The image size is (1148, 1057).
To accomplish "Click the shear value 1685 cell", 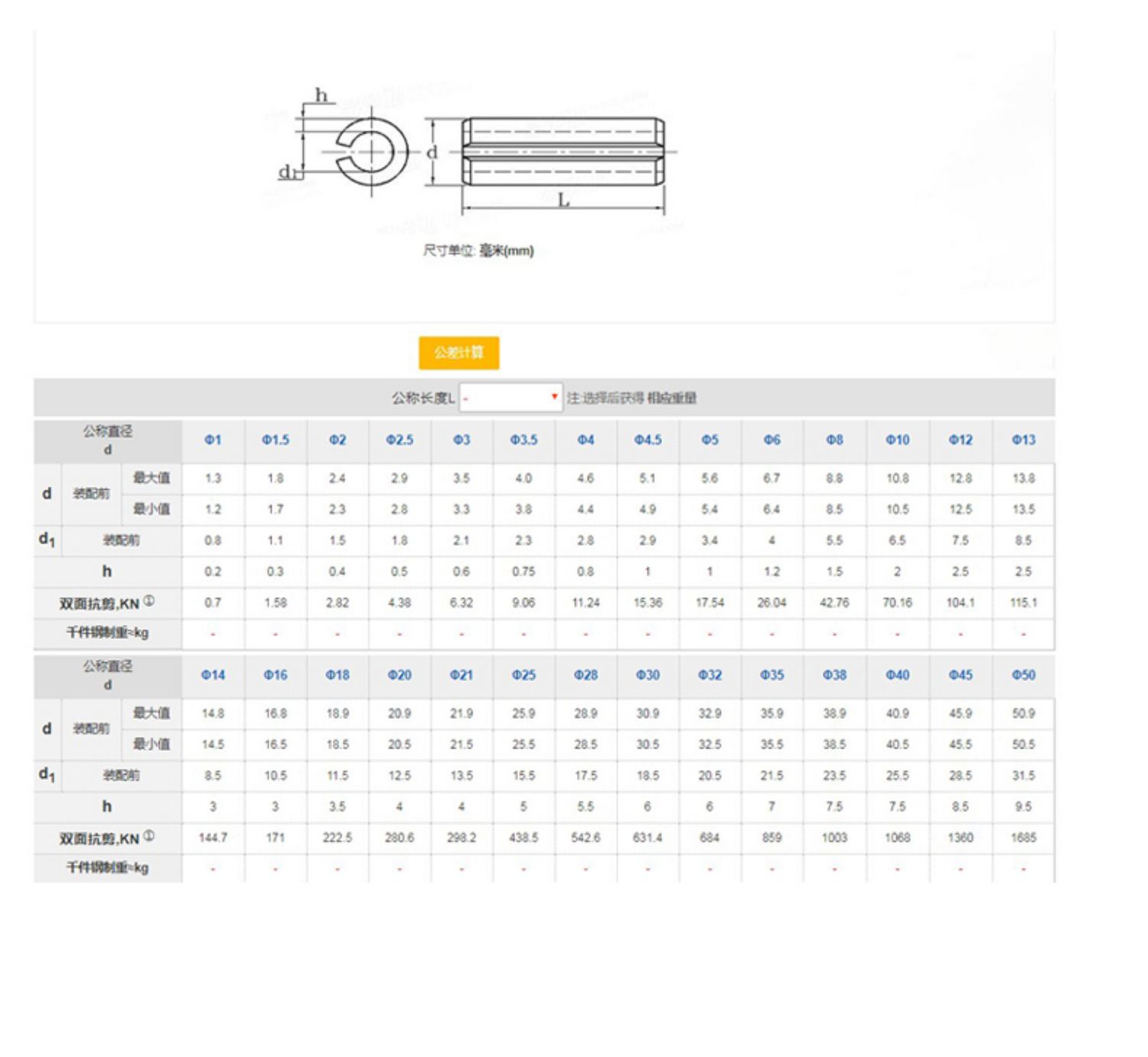I will coord(1023,838).
